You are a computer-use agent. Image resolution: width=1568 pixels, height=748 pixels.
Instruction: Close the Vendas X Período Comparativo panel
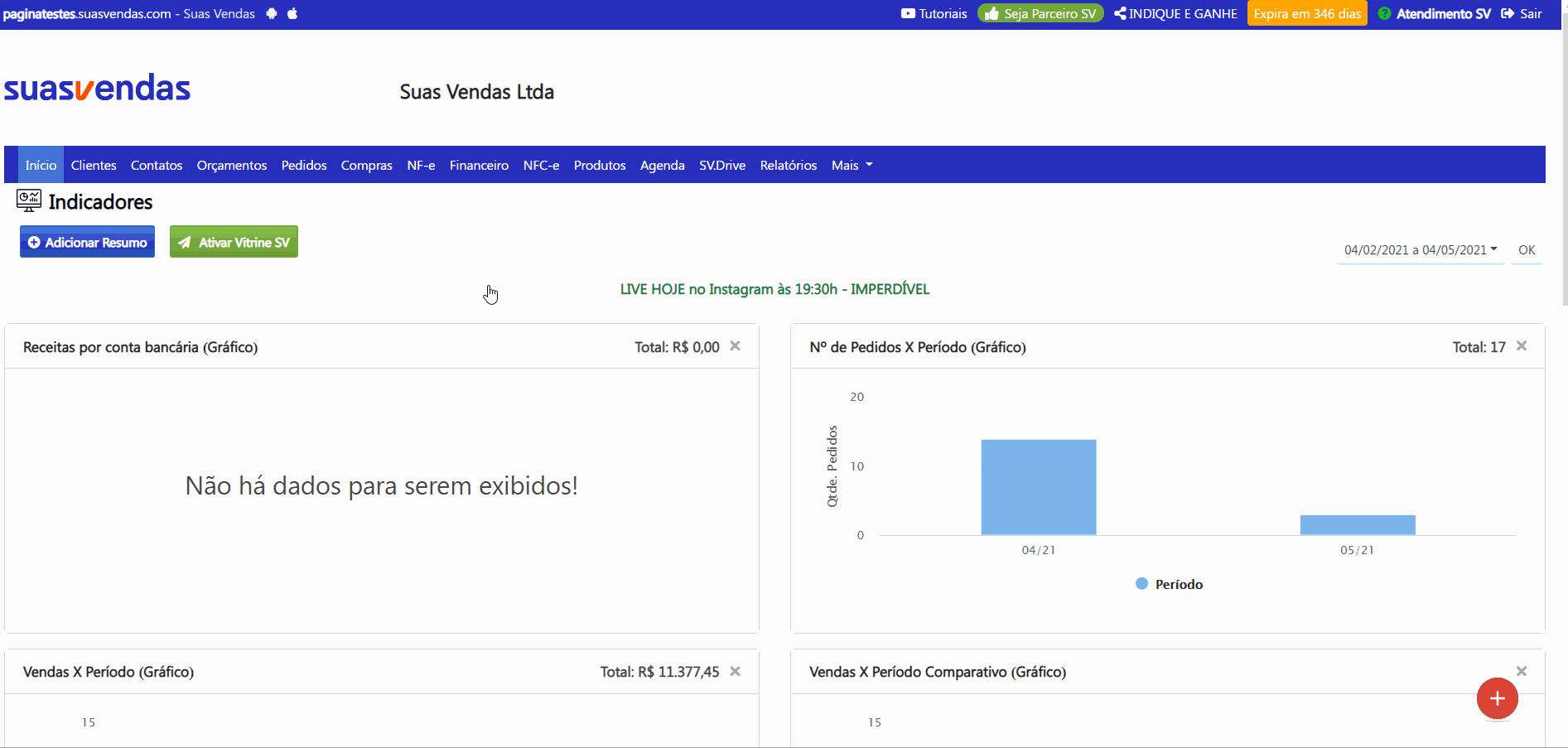1522,671
